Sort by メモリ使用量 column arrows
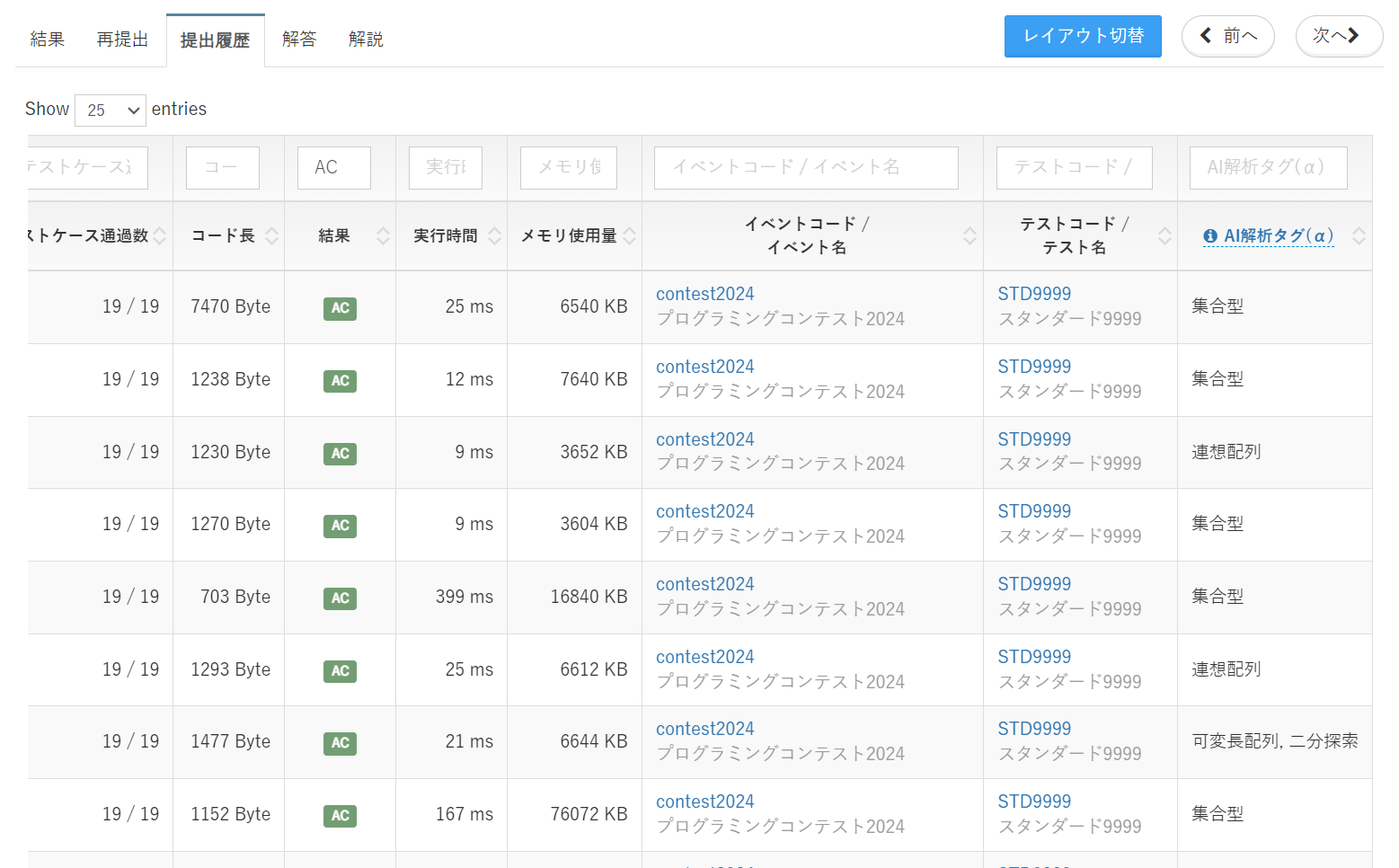The width and height of the screenshot is (1399, 868). click(629, 236)
